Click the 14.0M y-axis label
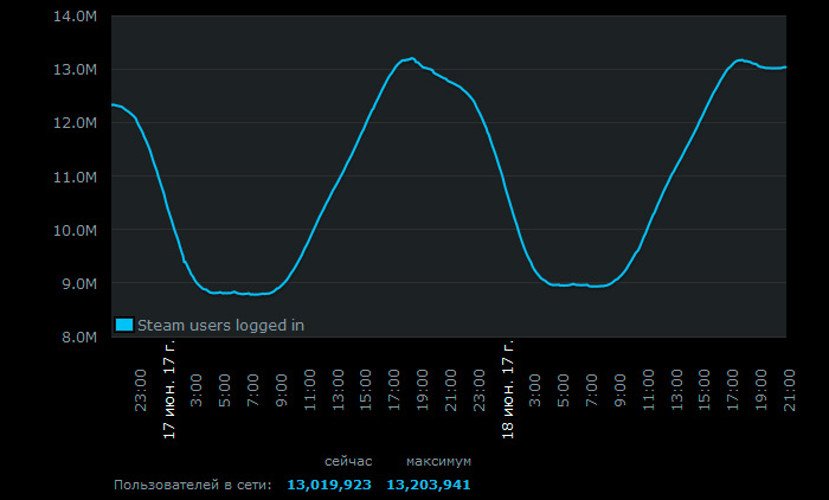 76,16
